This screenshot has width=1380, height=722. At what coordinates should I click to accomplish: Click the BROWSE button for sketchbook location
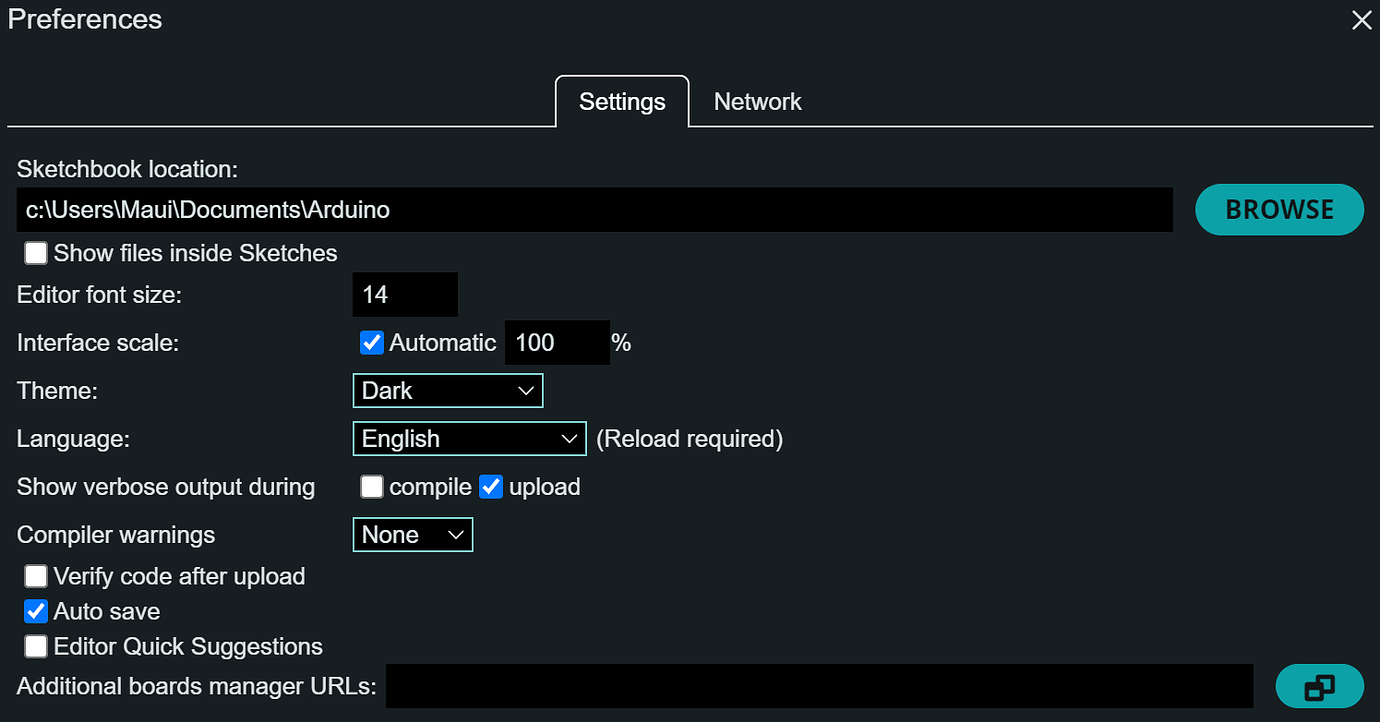point(1279,210)
